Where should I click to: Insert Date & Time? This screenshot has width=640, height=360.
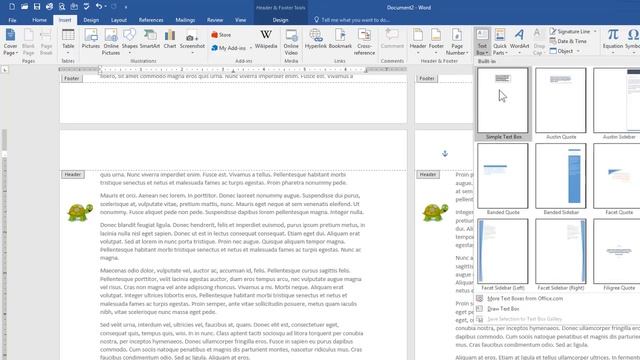(x=568, y=41)
